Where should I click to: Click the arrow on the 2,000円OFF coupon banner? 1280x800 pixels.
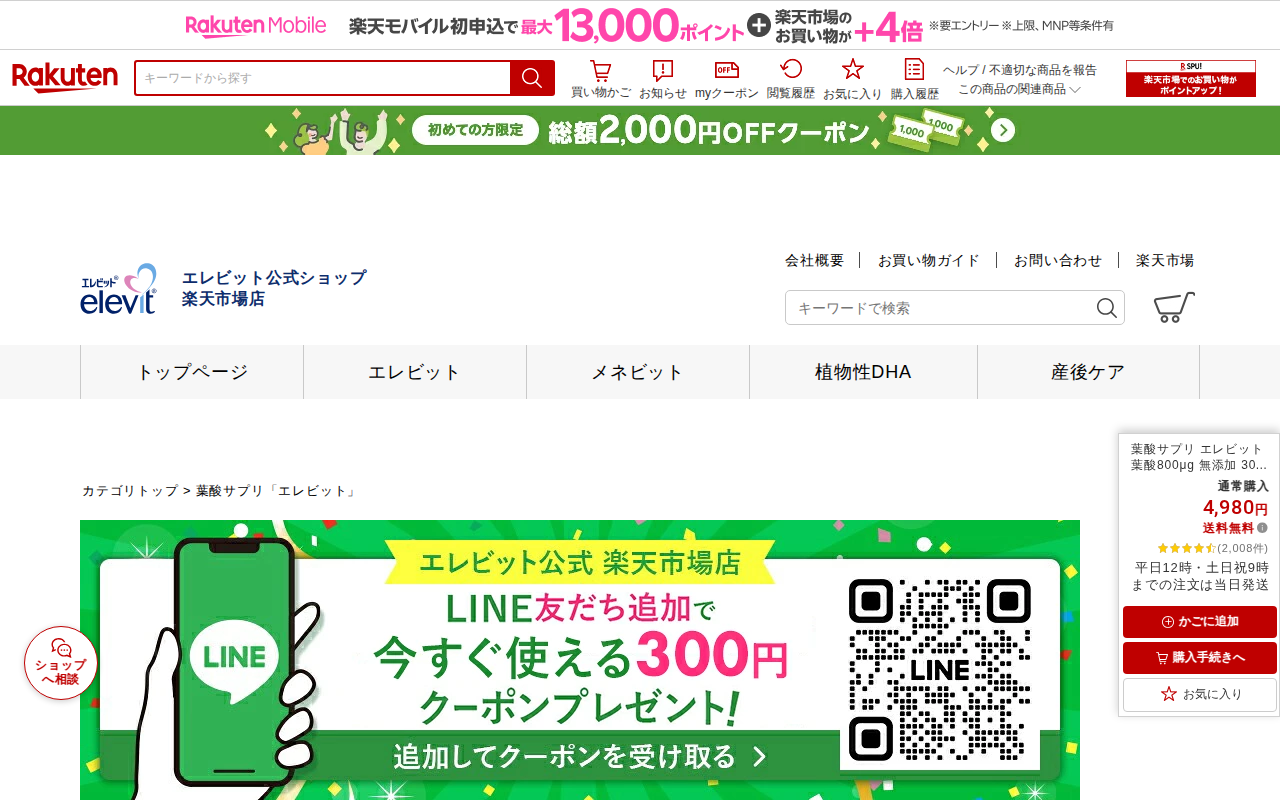1003,131
